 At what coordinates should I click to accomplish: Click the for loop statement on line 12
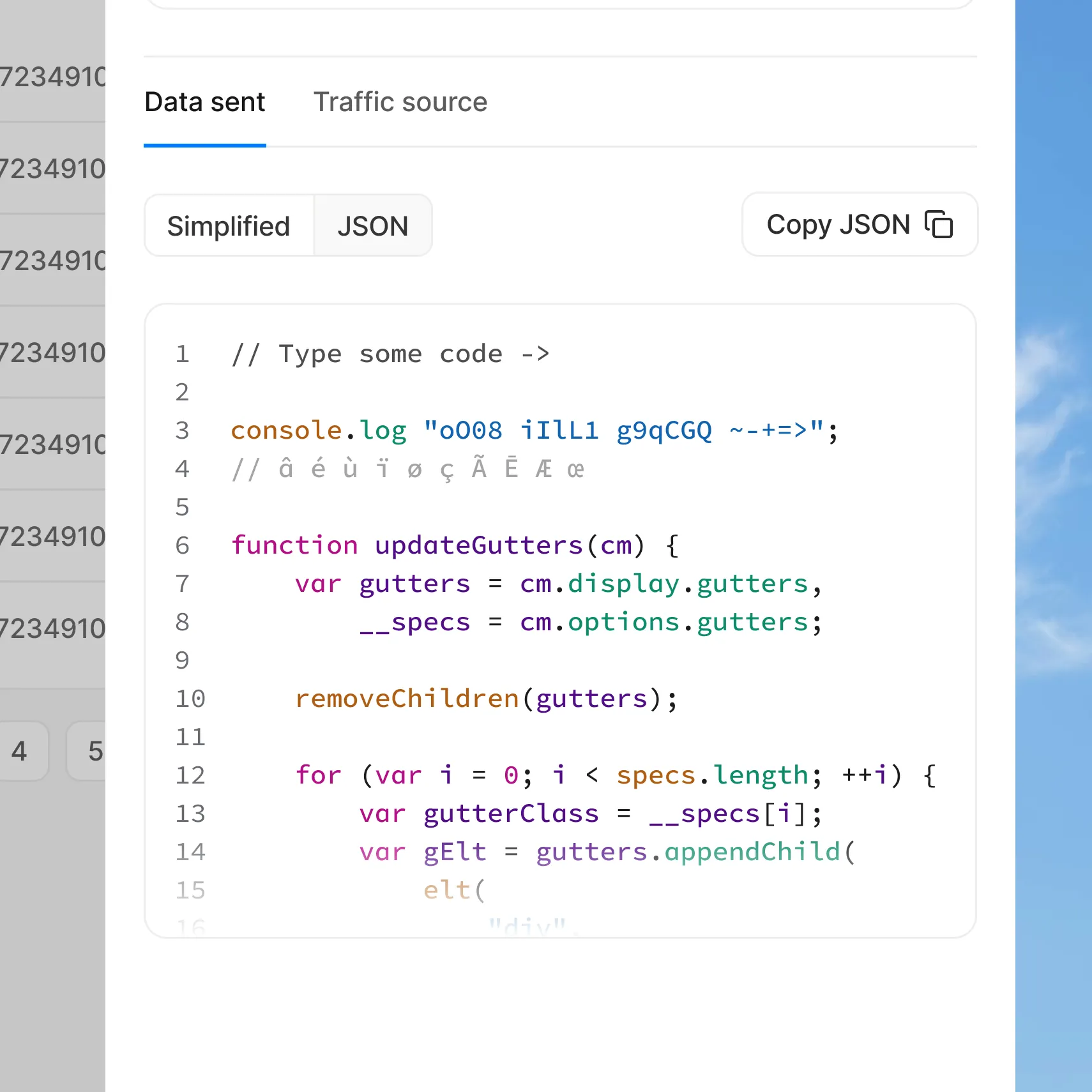tap(616, 775)
